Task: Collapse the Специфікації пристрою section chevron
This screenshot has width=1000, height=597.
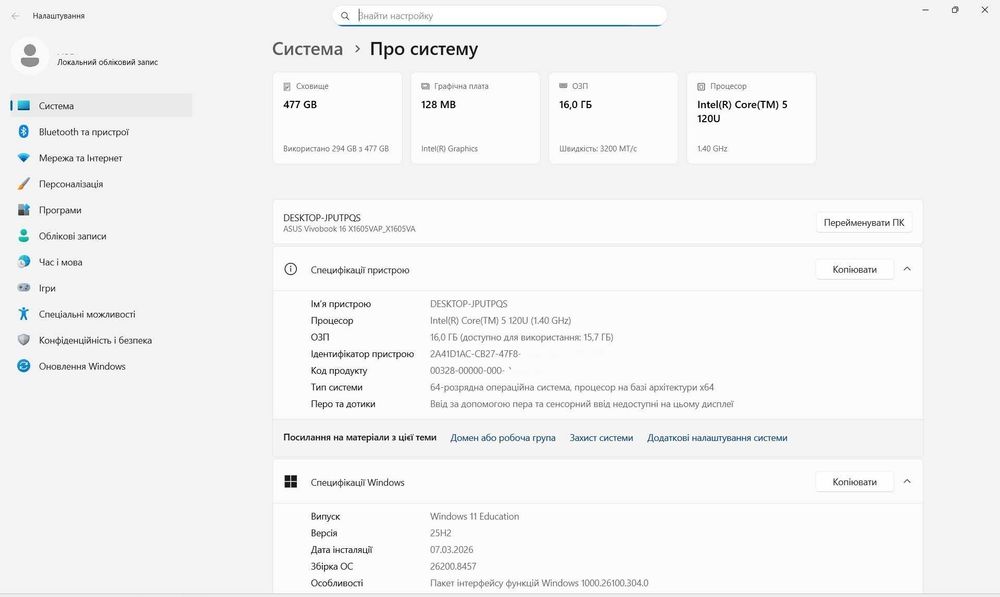Action: tap(907, 269)
